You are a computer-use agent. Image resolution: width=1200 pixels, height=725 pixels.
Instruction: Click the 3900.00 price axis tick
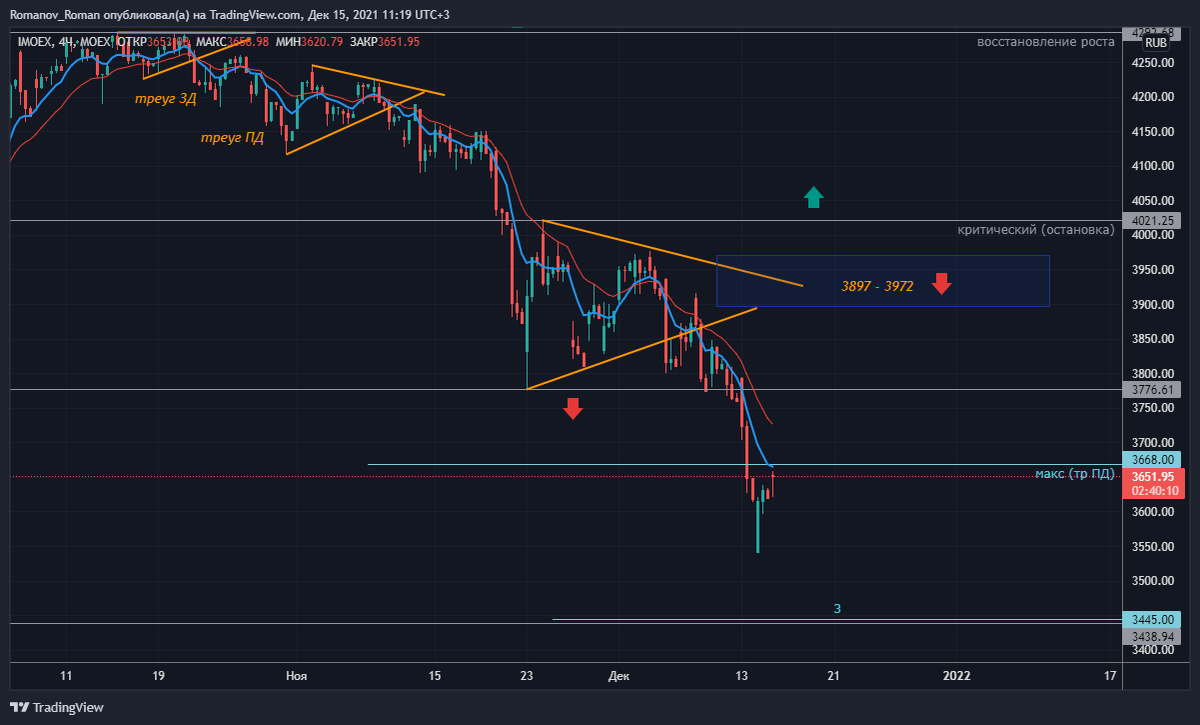click(1152, 305)
